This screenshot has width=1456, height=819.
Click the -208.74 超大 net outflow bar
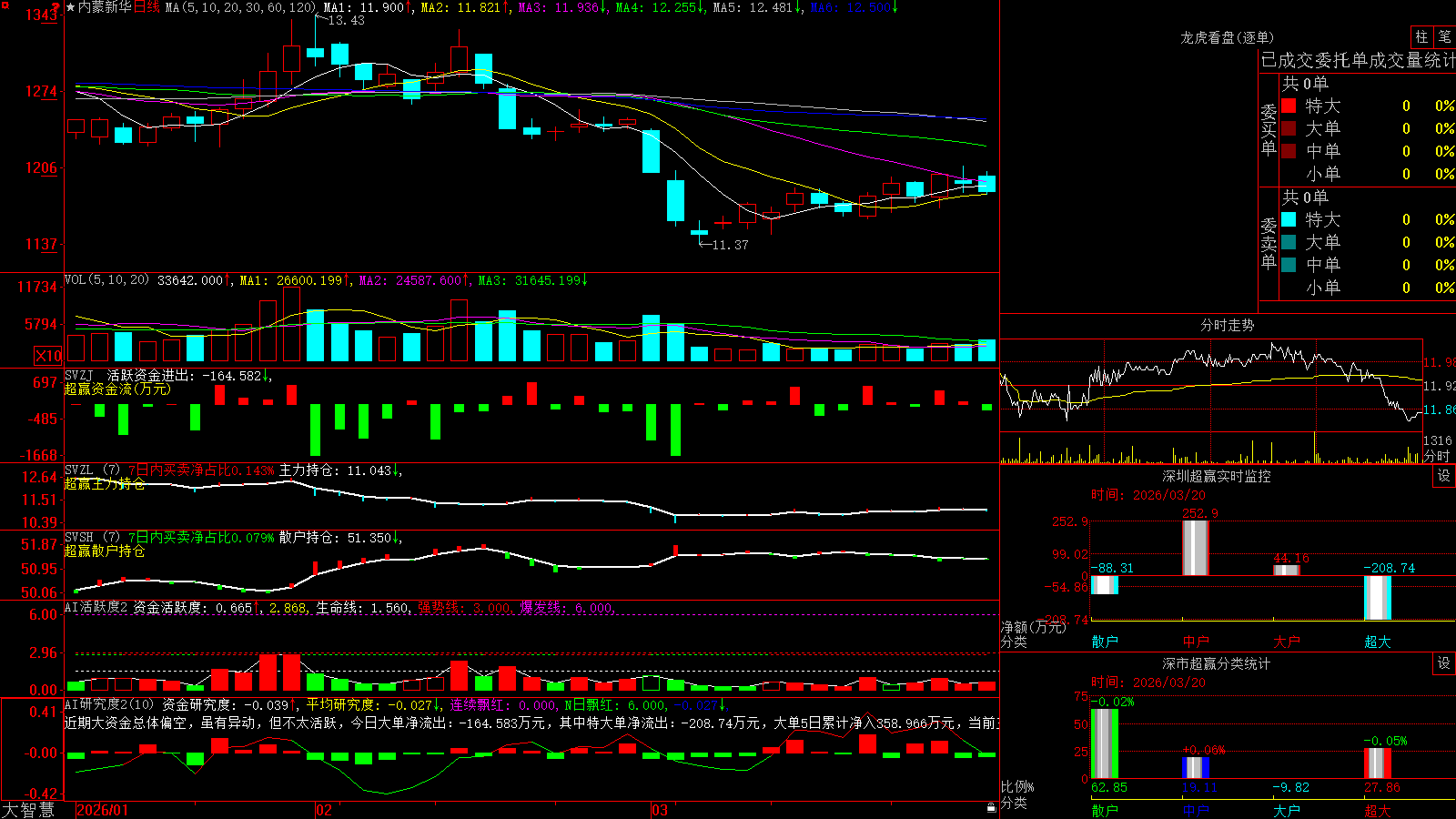[x=1378, y=598]
